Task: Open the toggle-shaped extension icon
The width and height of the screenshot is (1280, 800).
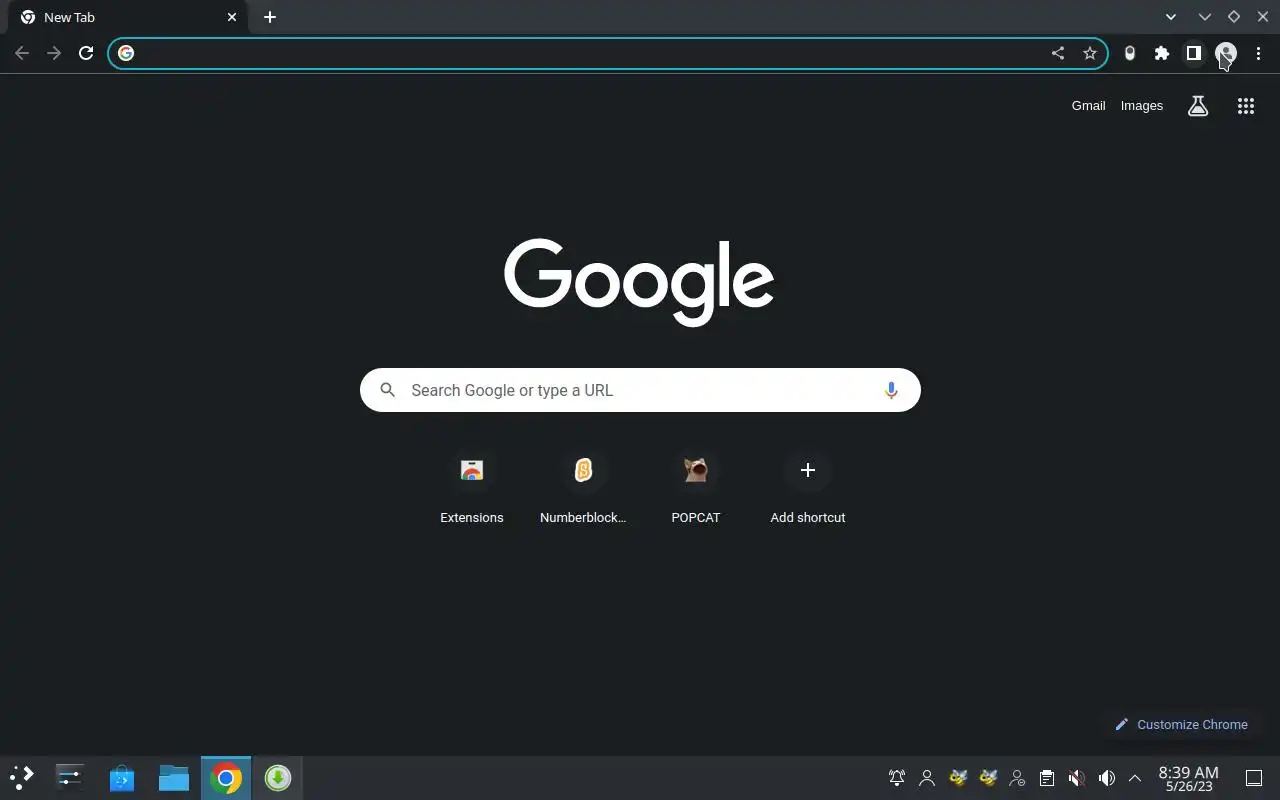Action: tap(1130, 53)
